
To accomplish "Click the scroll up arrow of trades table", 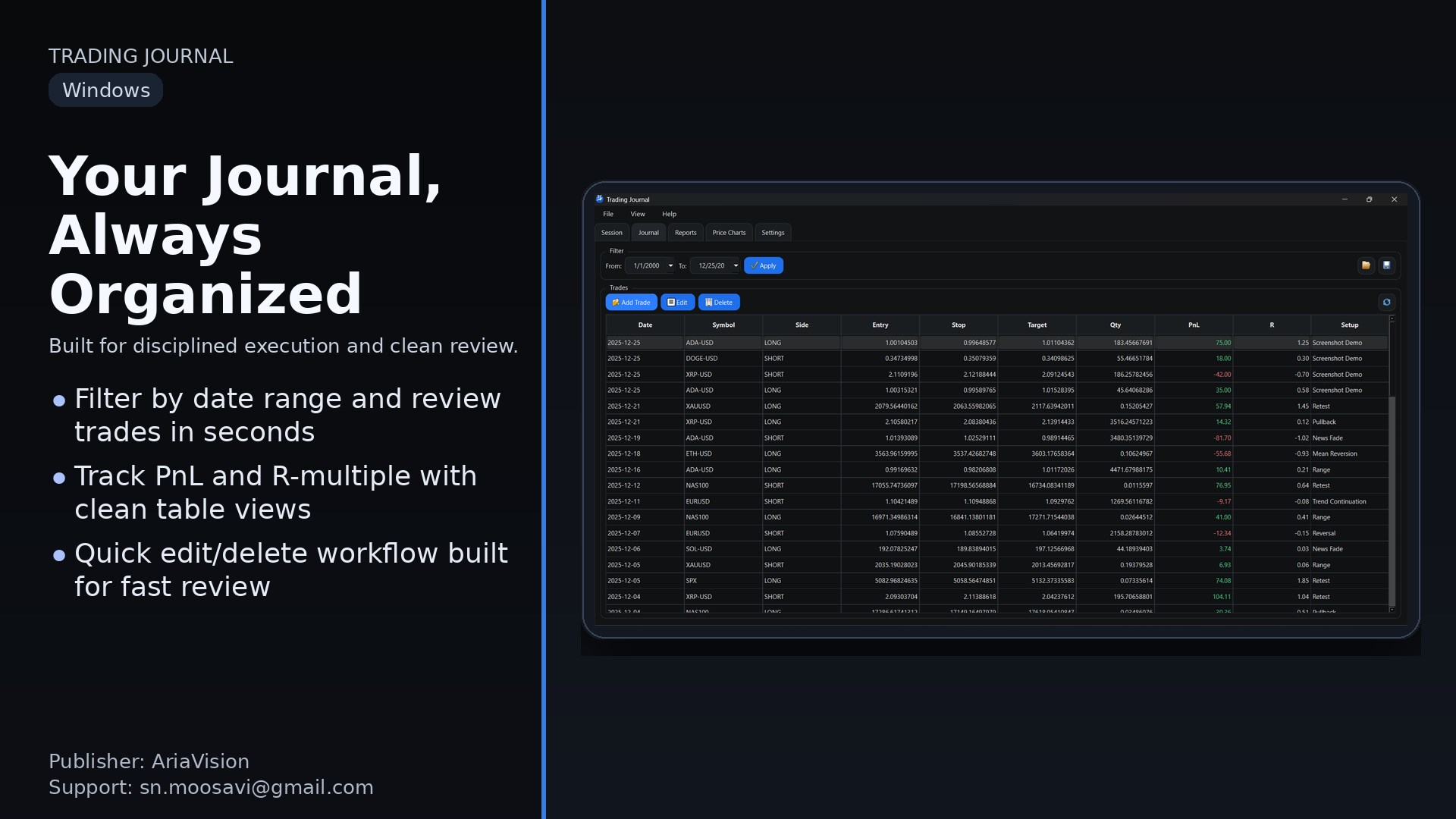I will [x=1392, y=318].
